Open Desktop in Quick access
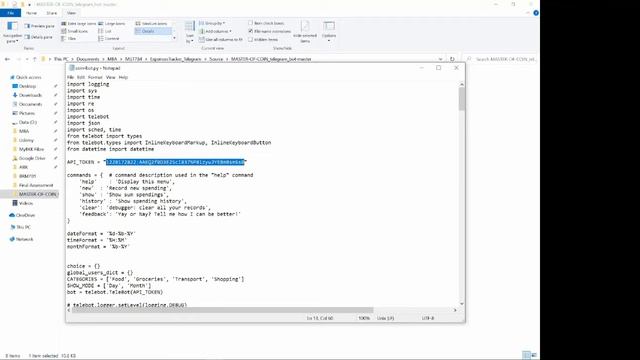This screenshot has width=640, height=360. pyautogui.click(x=27, y=86)
